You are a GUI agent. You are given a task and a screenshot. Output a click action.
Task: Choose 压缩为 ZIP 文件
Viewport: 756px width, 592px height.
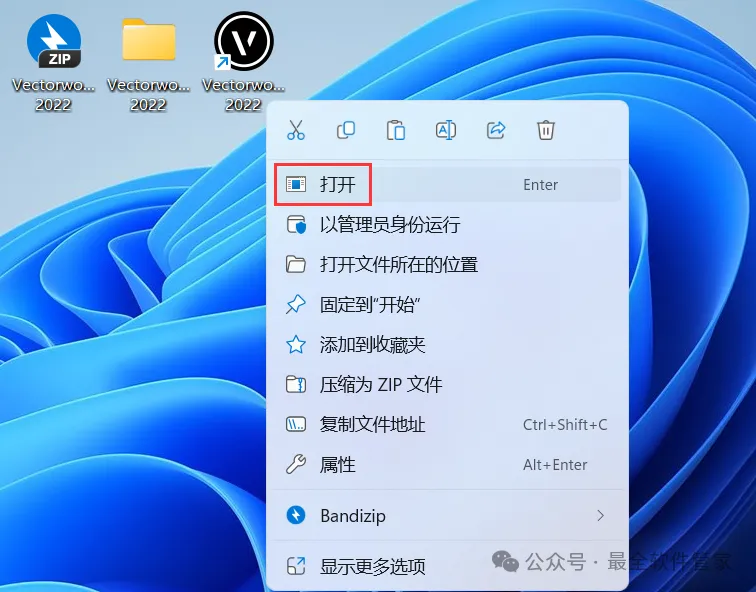click(x=447, y=385)
